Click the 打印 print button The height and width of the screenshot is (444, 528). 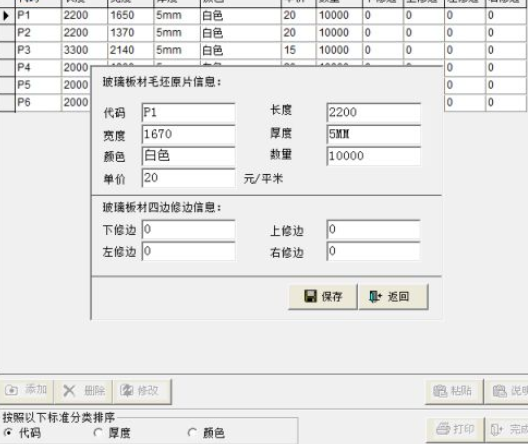point(455,430)
